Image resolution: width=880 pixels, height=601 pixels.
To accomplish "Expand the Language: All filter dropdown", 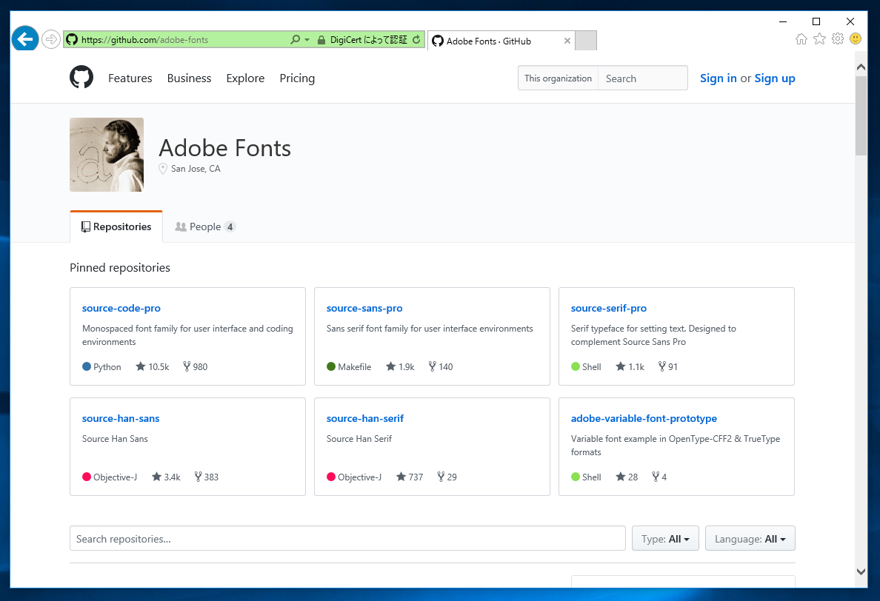I will (750, 539).
